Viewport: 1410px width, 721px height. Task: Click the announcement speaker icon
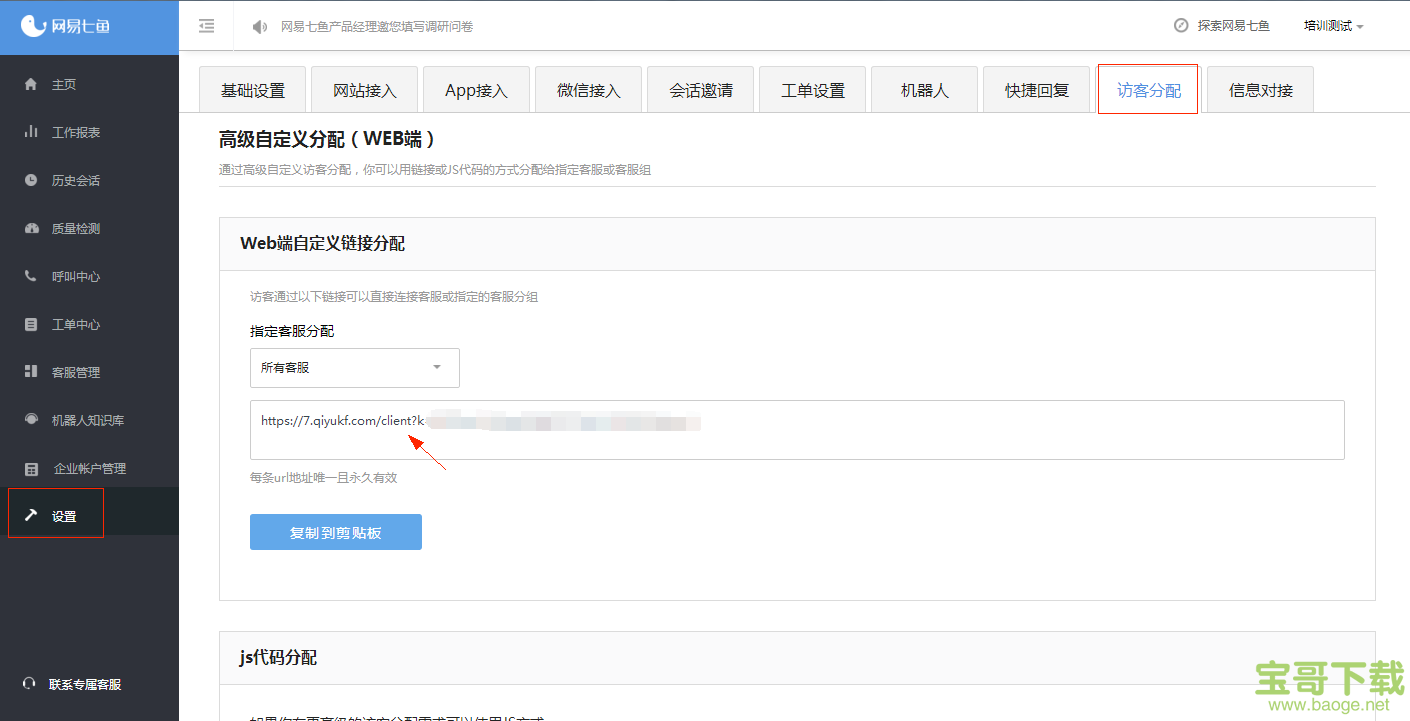tap(260, 27)
